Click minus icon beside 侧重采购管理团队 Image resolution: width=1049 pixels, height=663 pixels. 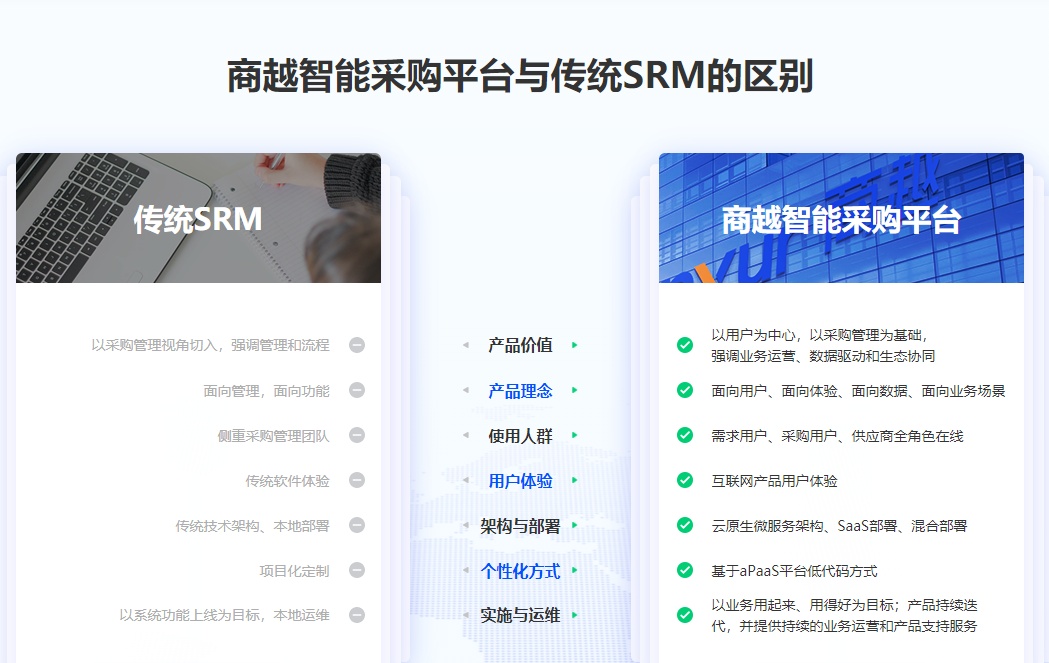pos(357,436)
